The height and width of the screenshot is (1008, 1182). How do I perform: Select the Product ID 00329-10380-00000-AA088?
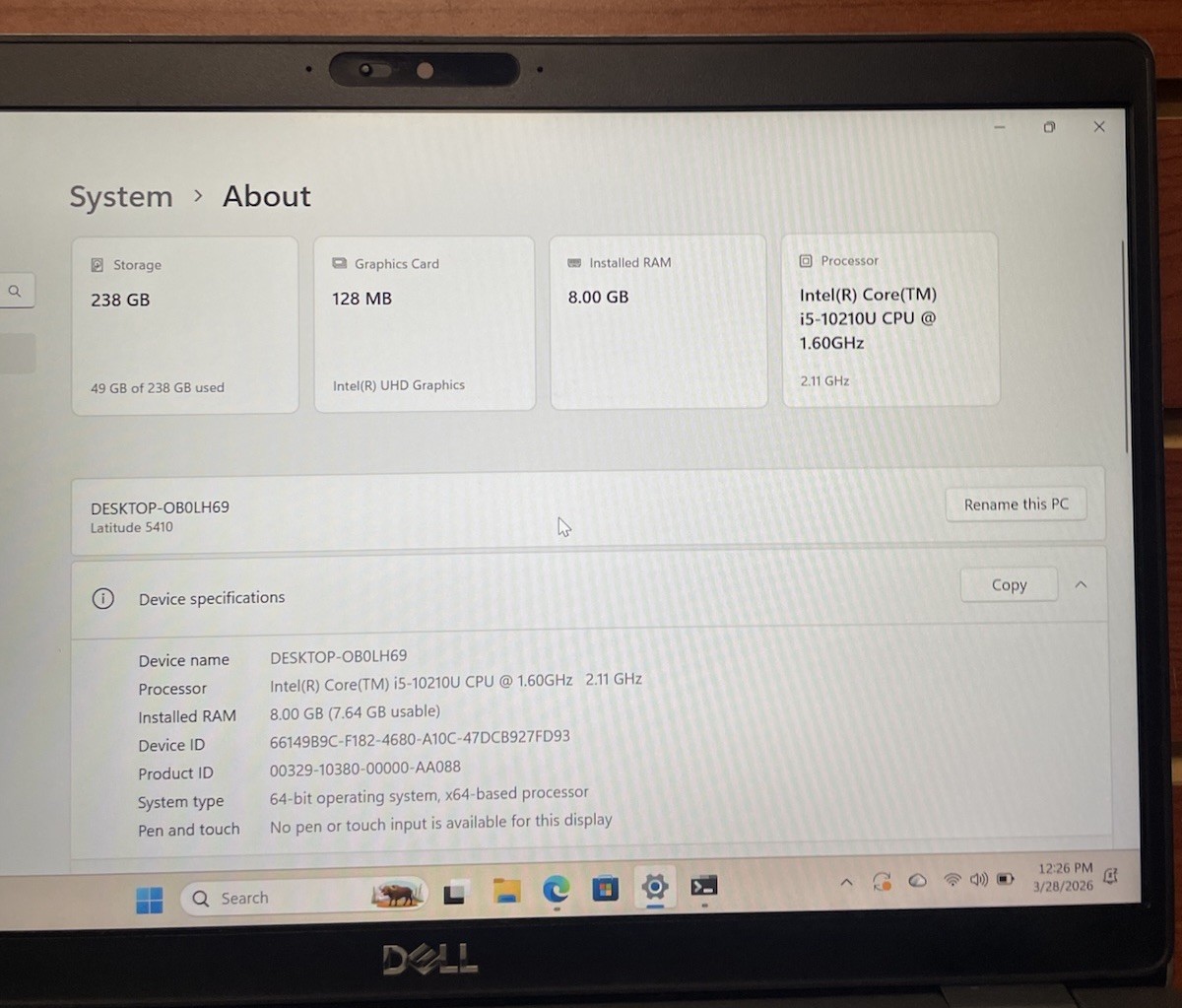coord(365,768)
